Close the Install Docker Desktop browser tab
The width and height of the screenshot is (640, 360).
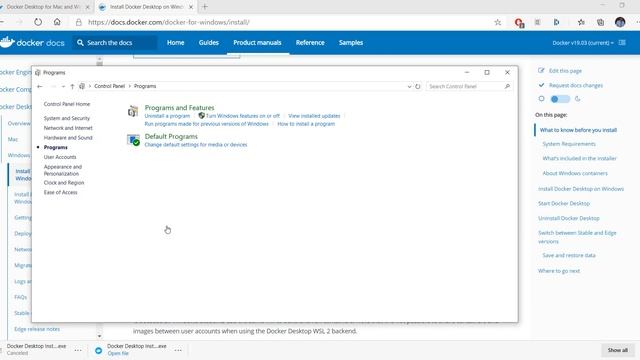click(x=191, y=7)
